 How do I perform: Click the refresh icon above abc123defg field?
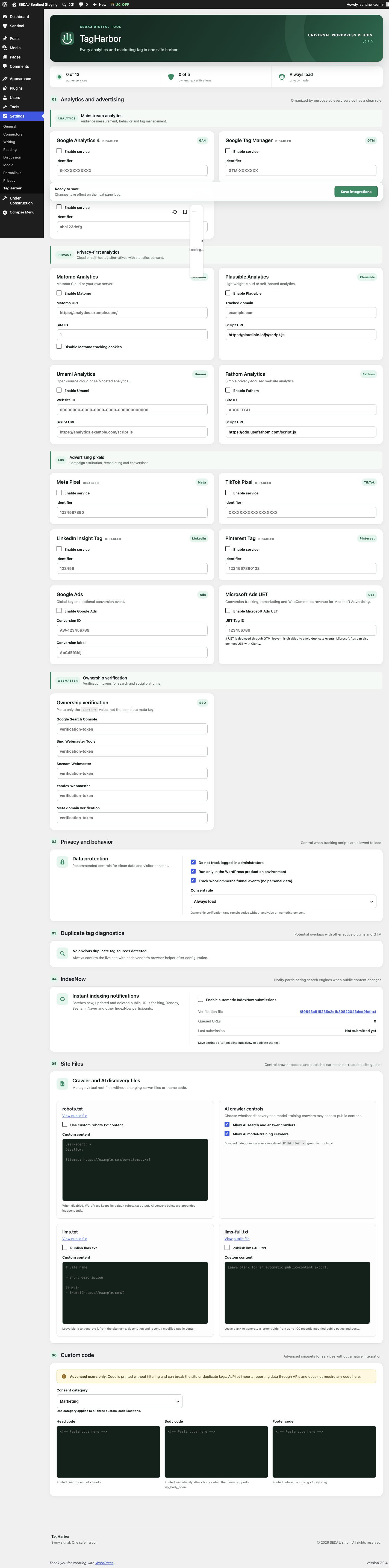(175, 212)
